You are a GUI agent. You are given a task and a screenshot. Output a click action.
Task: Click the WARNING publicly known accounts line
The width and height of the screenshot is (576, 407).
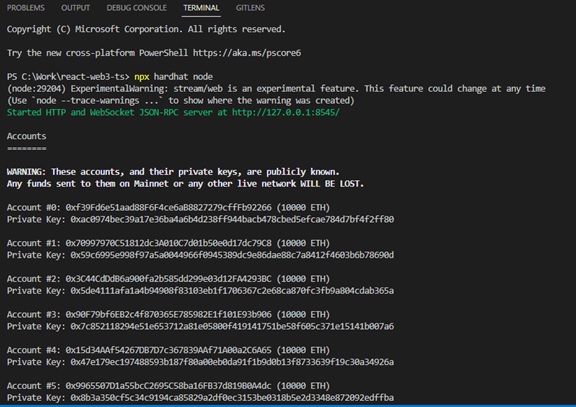173,172
